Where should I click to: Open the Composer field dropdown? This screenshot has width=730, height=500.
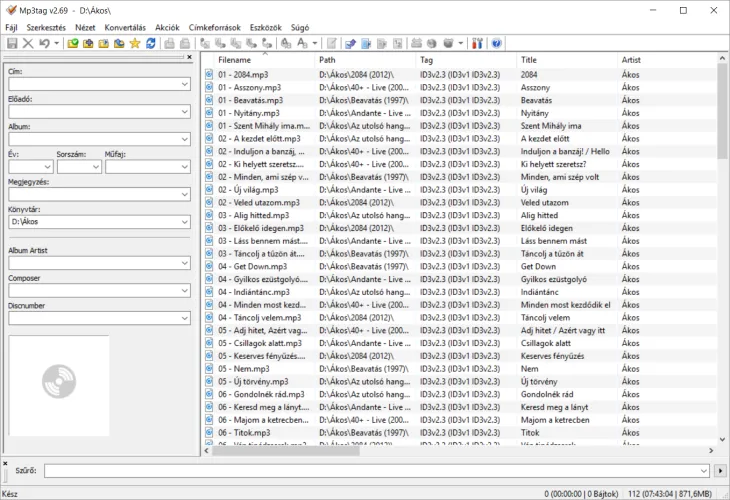tap(184, 291)
